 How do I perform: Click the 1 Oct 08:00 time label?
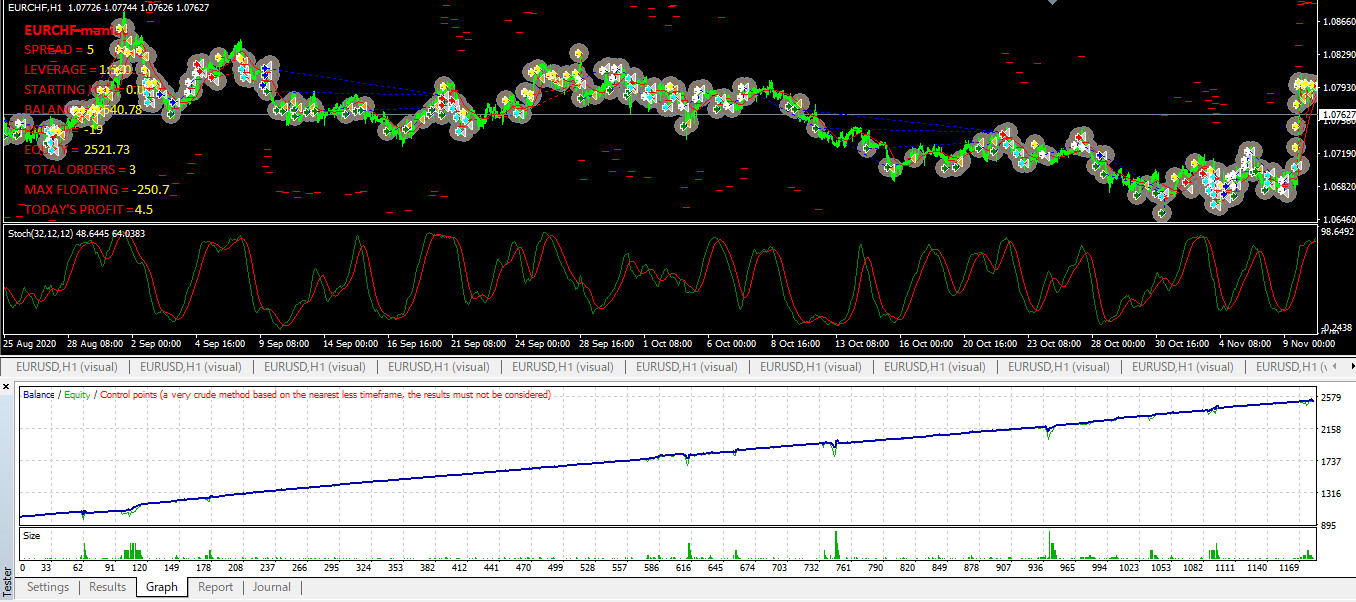(x=668, y=343)
